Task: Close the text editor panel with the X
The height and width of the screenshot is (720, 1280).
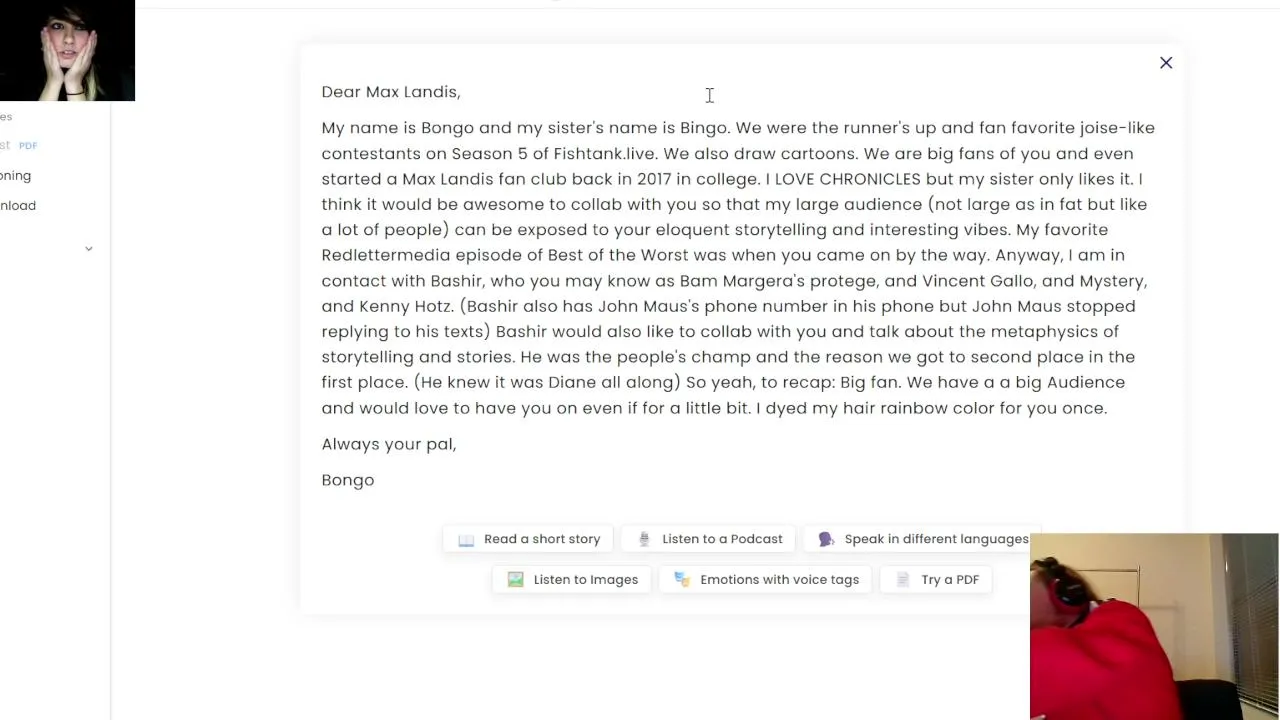Action: (x=1166, y=63)
